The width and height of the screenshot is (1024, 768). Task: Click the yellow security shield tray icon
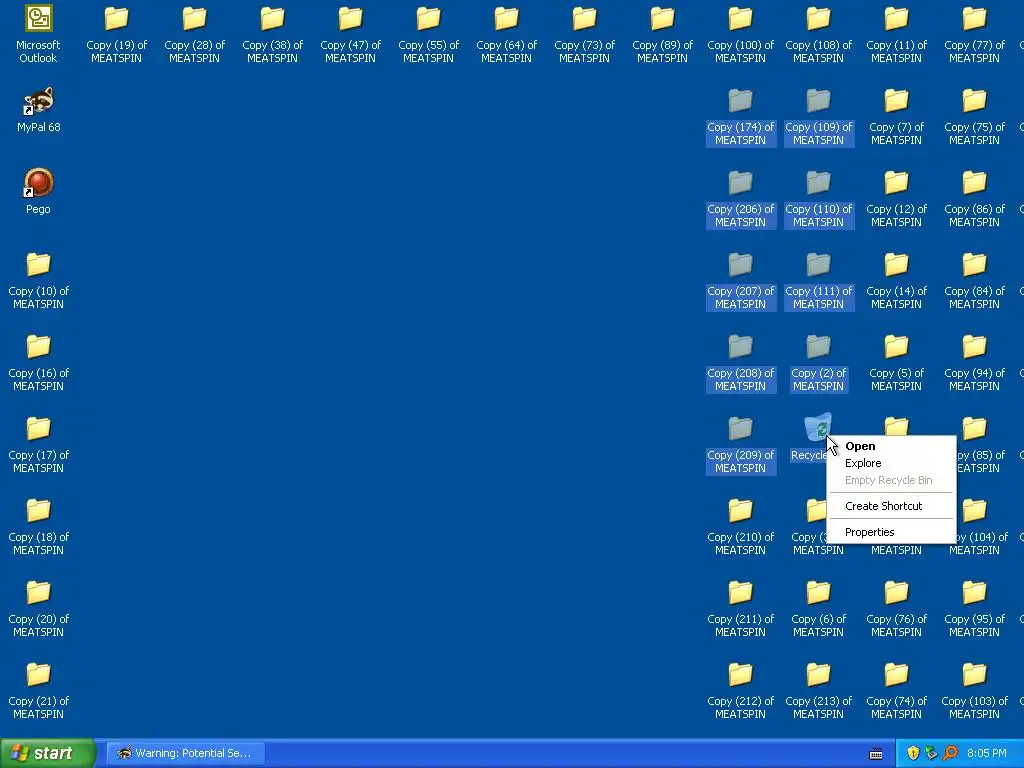(x=913, y=753)
